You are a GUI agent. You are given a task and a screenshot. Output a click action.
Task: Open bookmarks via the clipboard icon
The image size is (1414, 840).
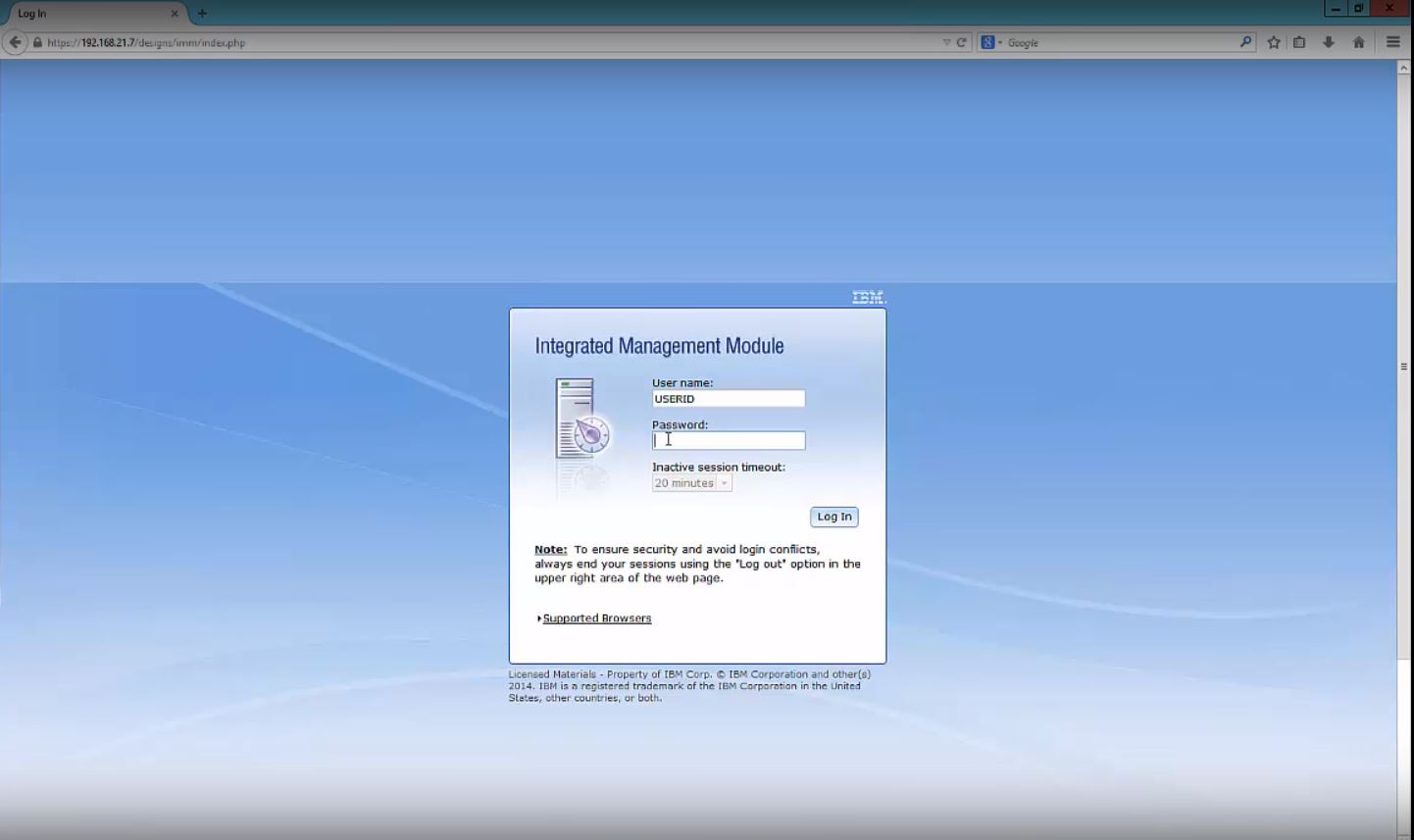(1299, 42)
